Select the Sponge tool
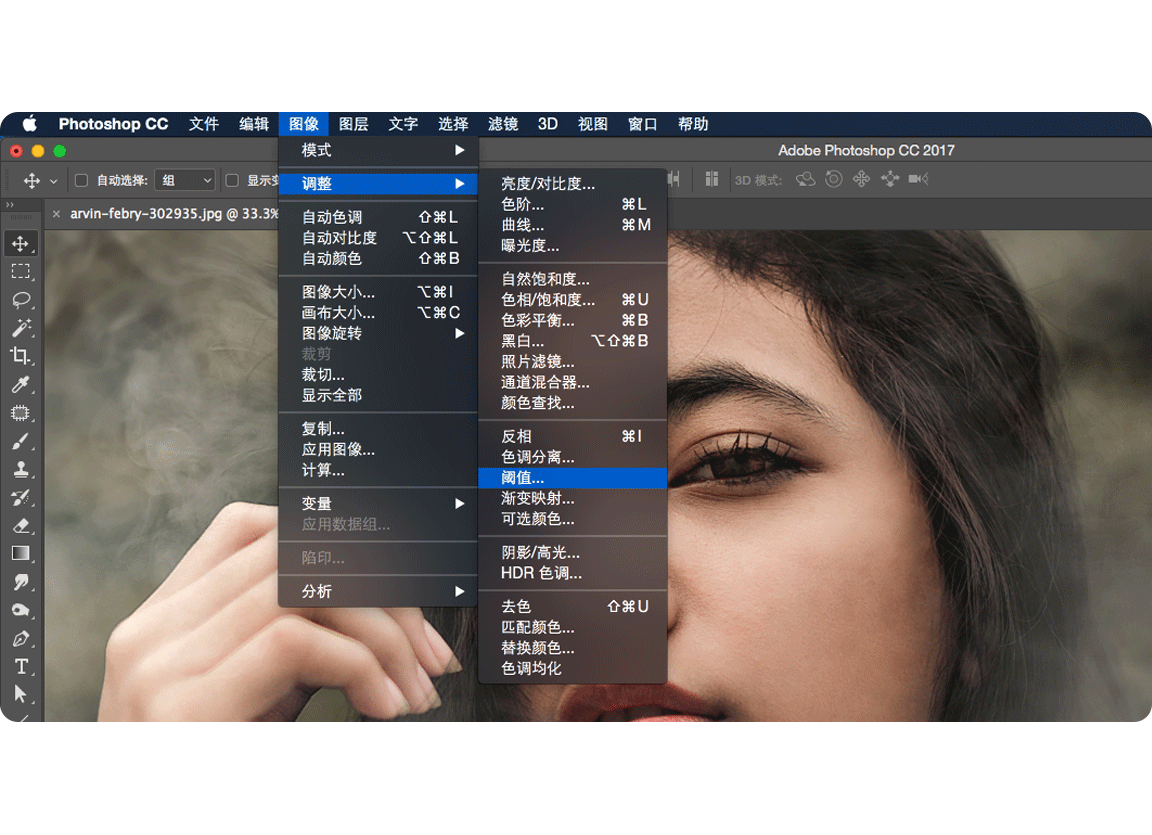This screenshot has height=835, width=1152. (x=21, y=610)
